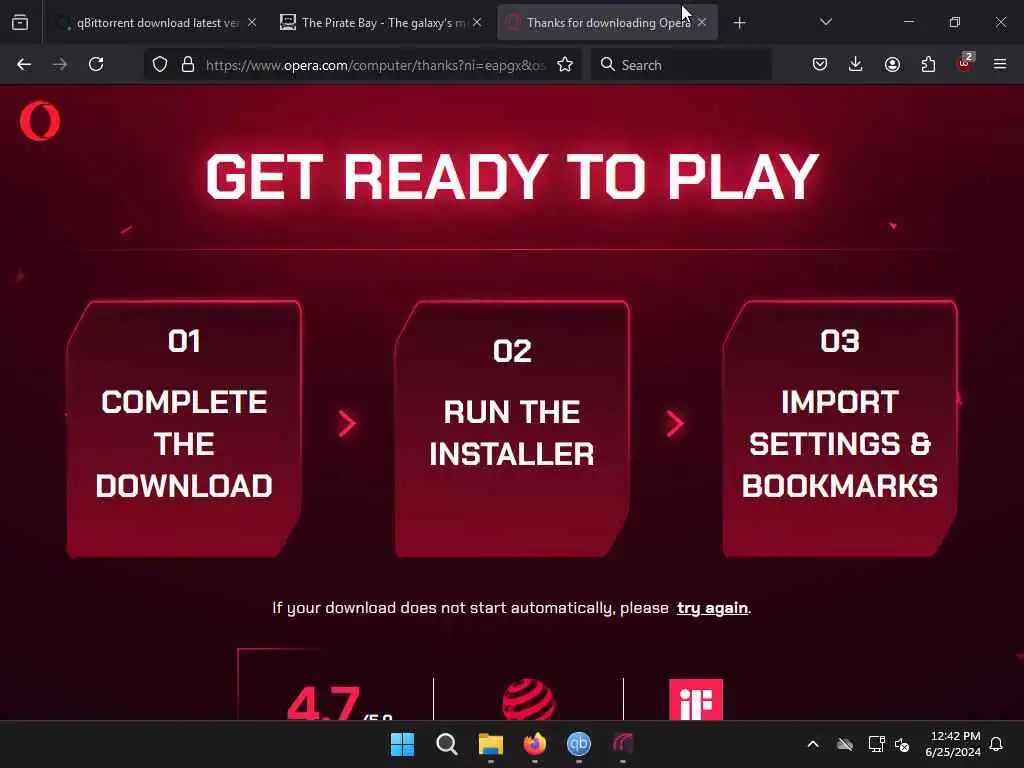
Task: Open network status tray icon
Action: pyautogui.click(x=876, y=744)
